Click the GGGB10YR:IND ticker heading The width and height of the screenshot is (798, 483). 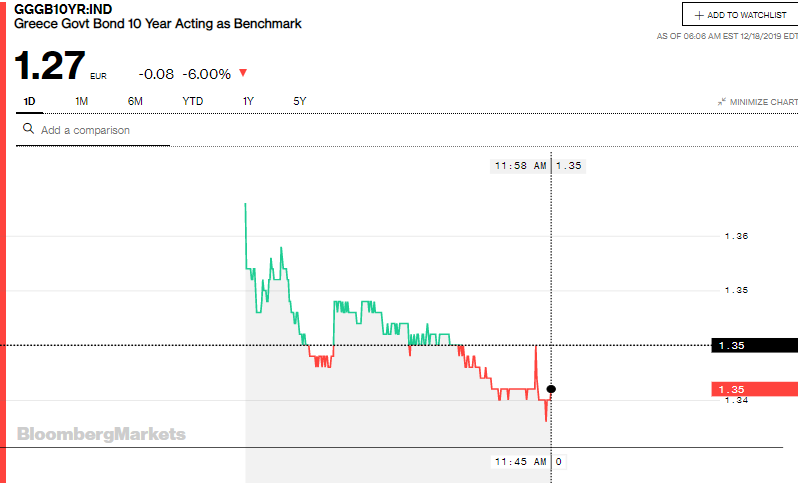click(x=62, y=8)
